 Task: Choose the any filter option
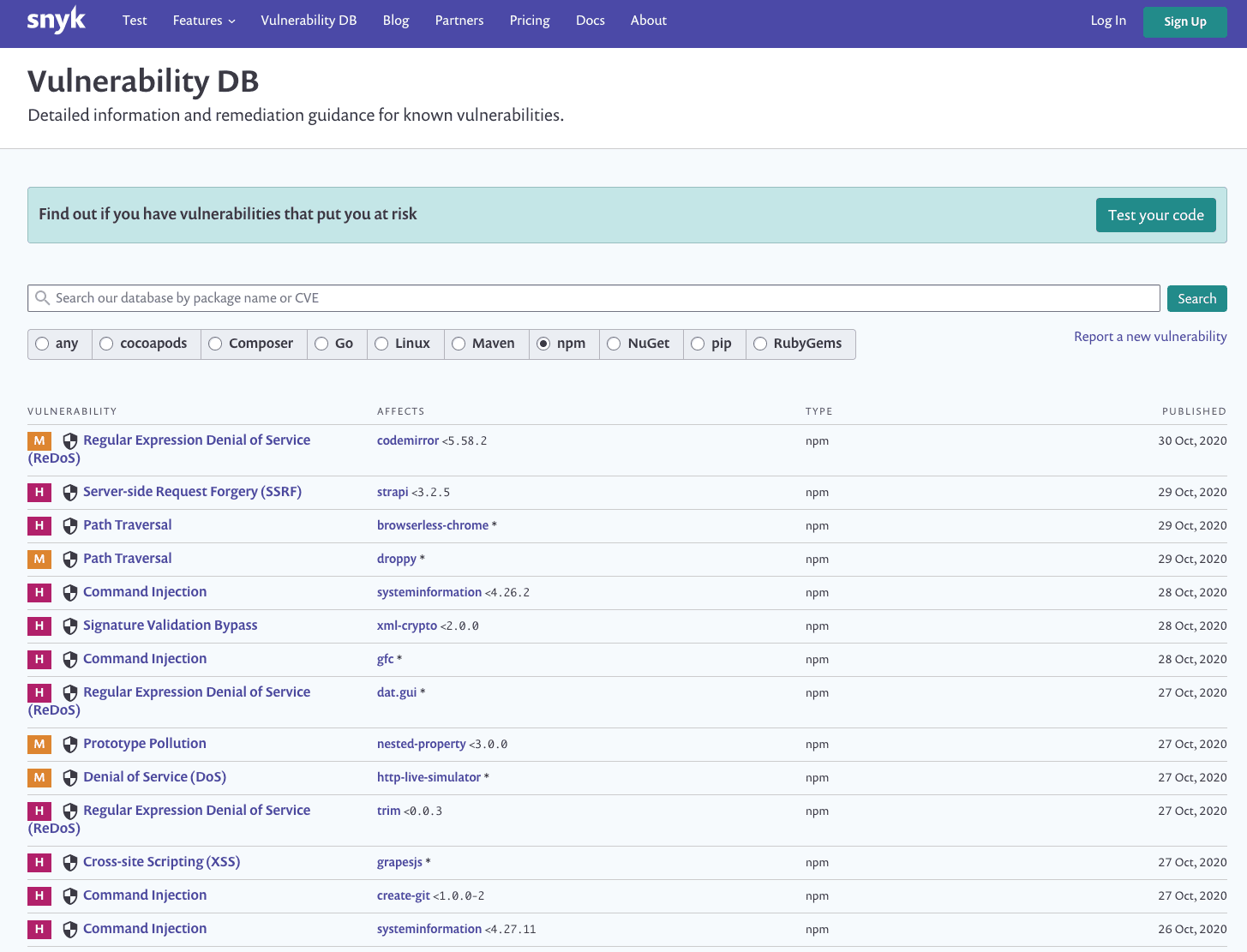pos(42,344)
